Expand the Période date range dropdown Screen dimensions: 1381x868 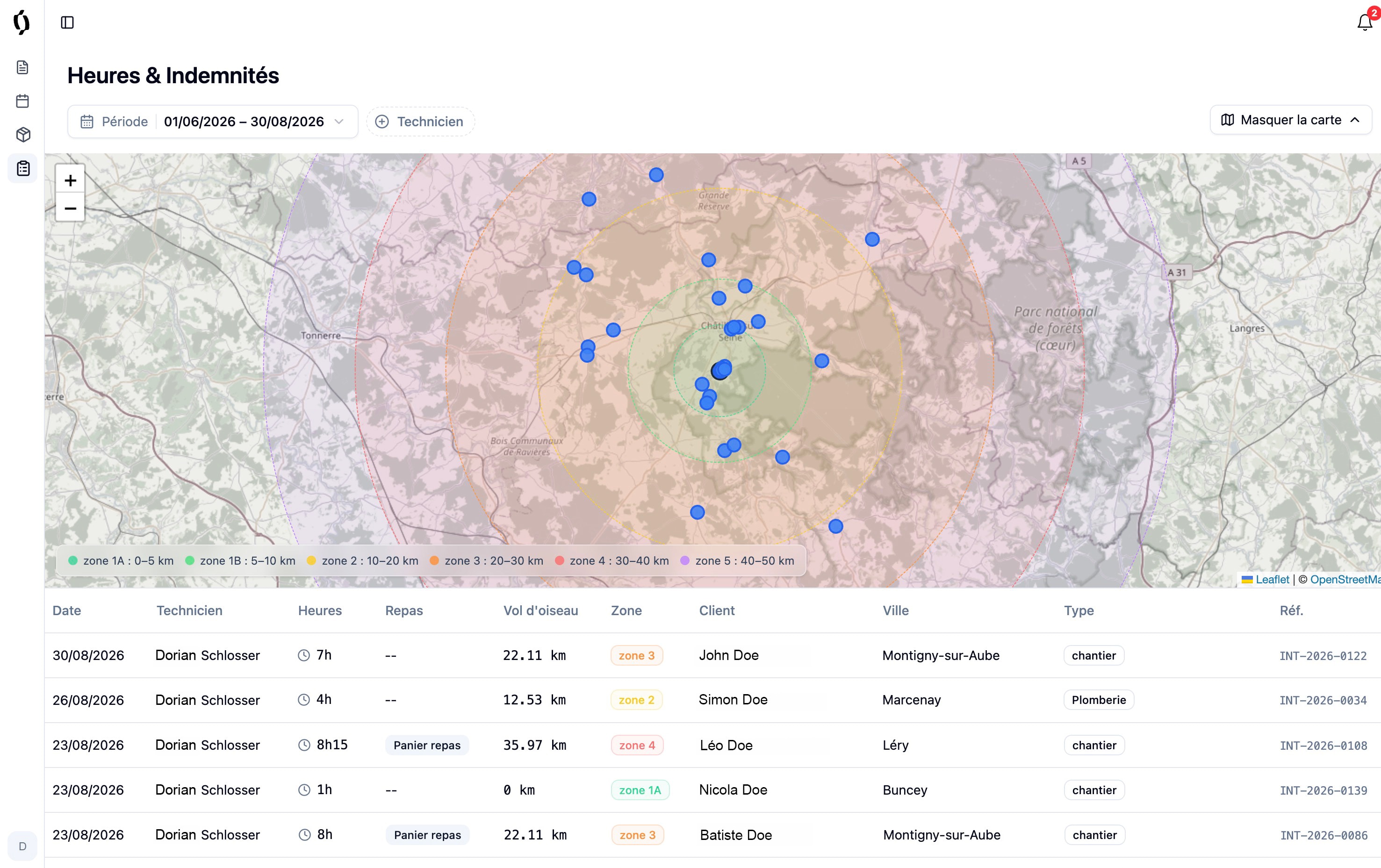[x=213, y=122]
